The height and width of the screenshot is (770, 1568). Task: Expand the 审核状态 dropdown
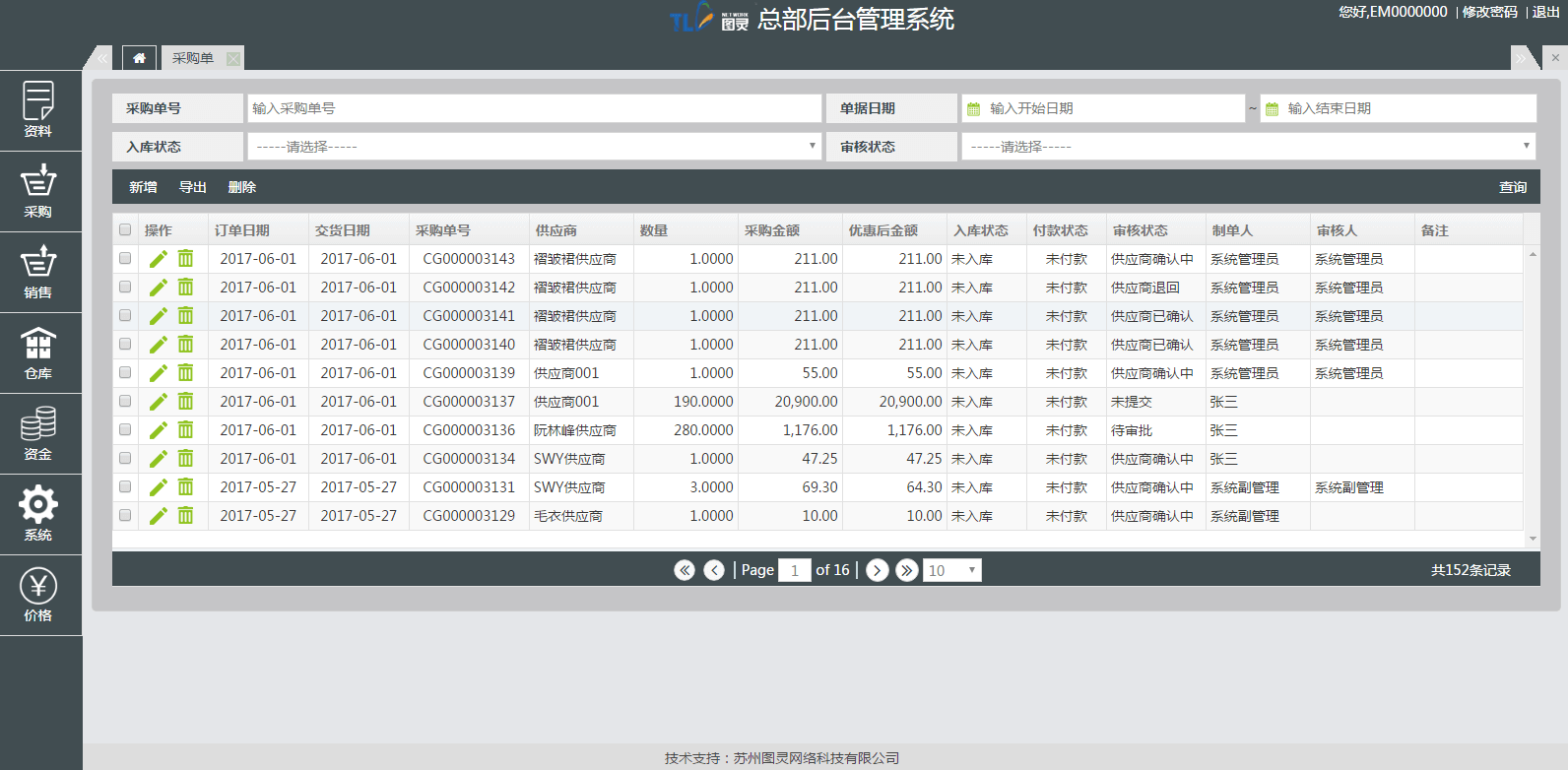point(1248,147)
